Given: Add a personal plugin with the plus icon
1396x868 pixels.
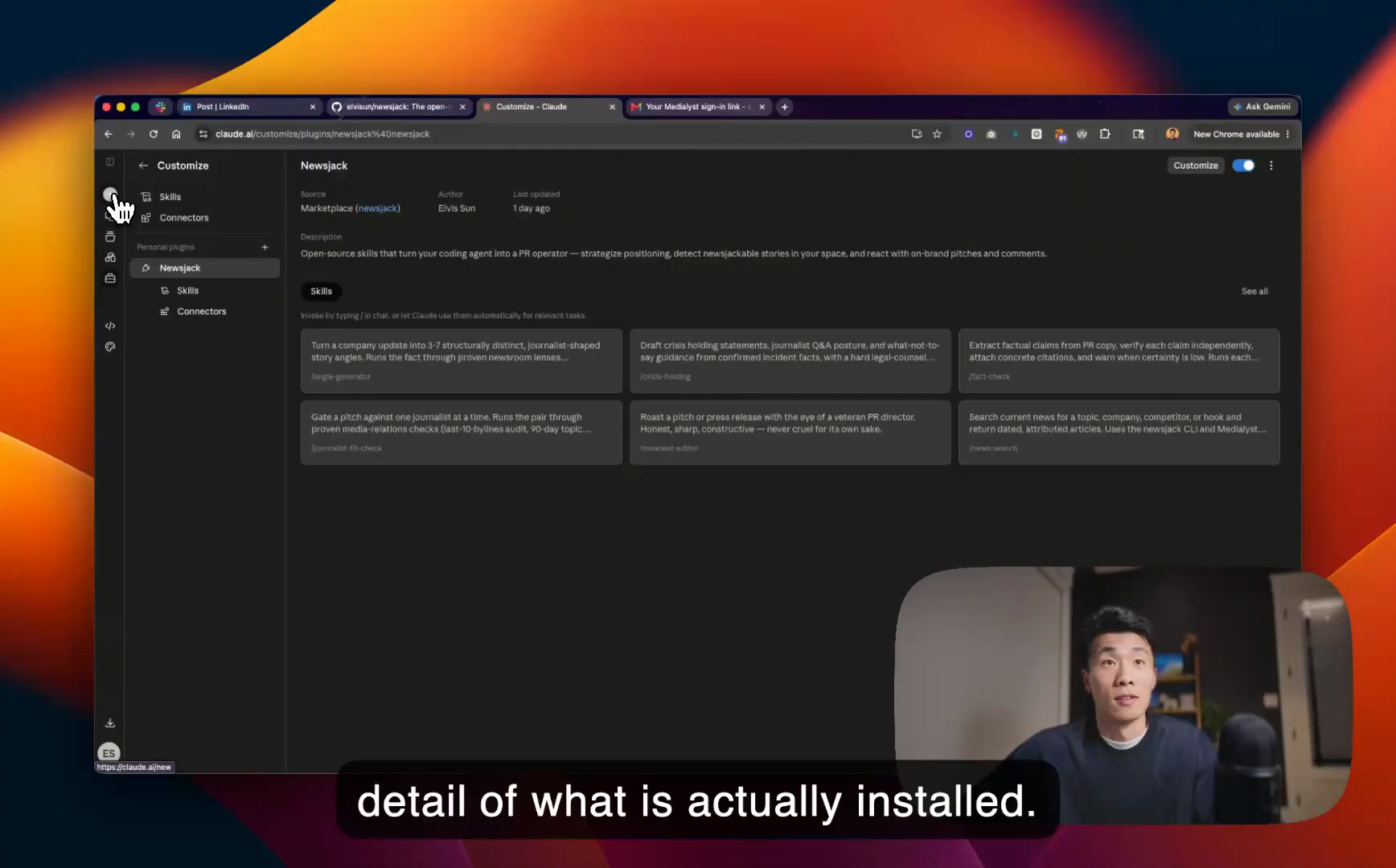Looking at the screenshot, I should [x=265, y=248].
